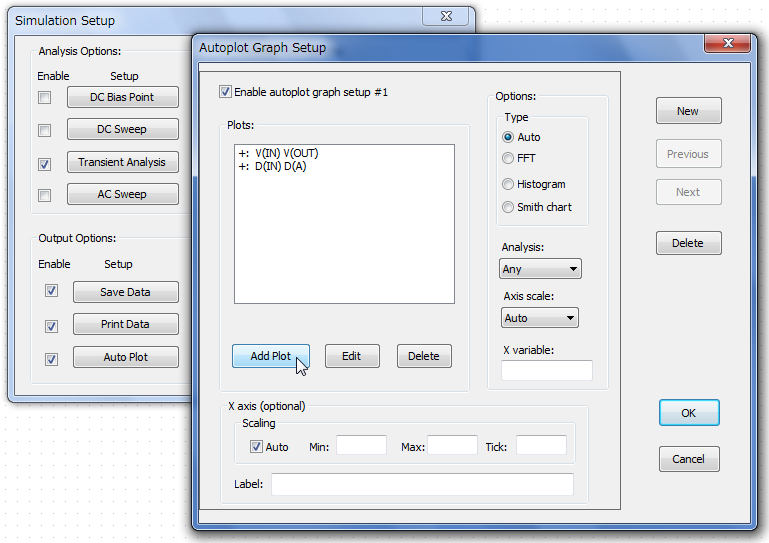769x543 pixels.
Task: Uncheck Enable autoplot graph setup #1
Action: coord(225,92)
